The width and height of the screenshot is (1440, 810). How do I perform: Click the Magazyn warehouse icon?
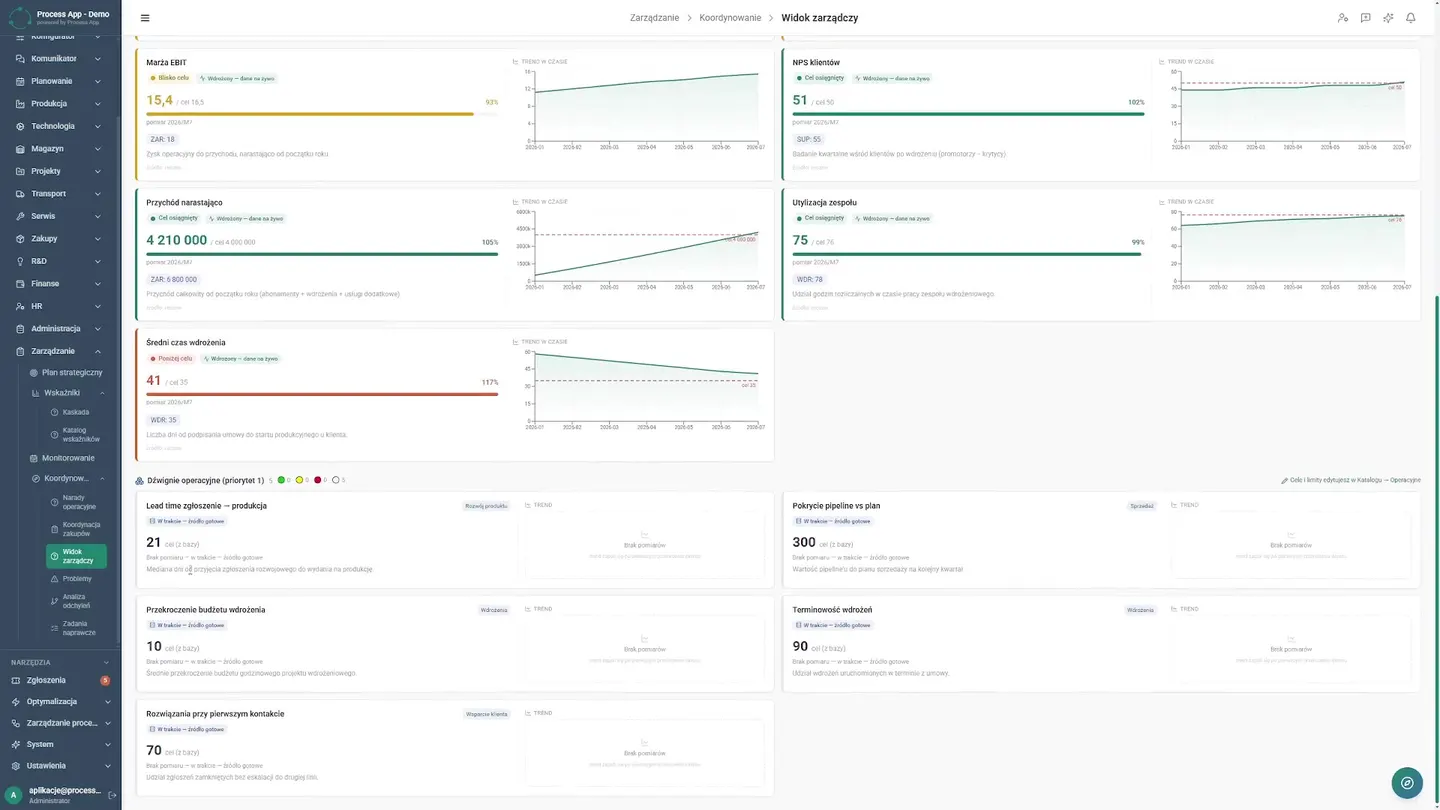[20, 149]
